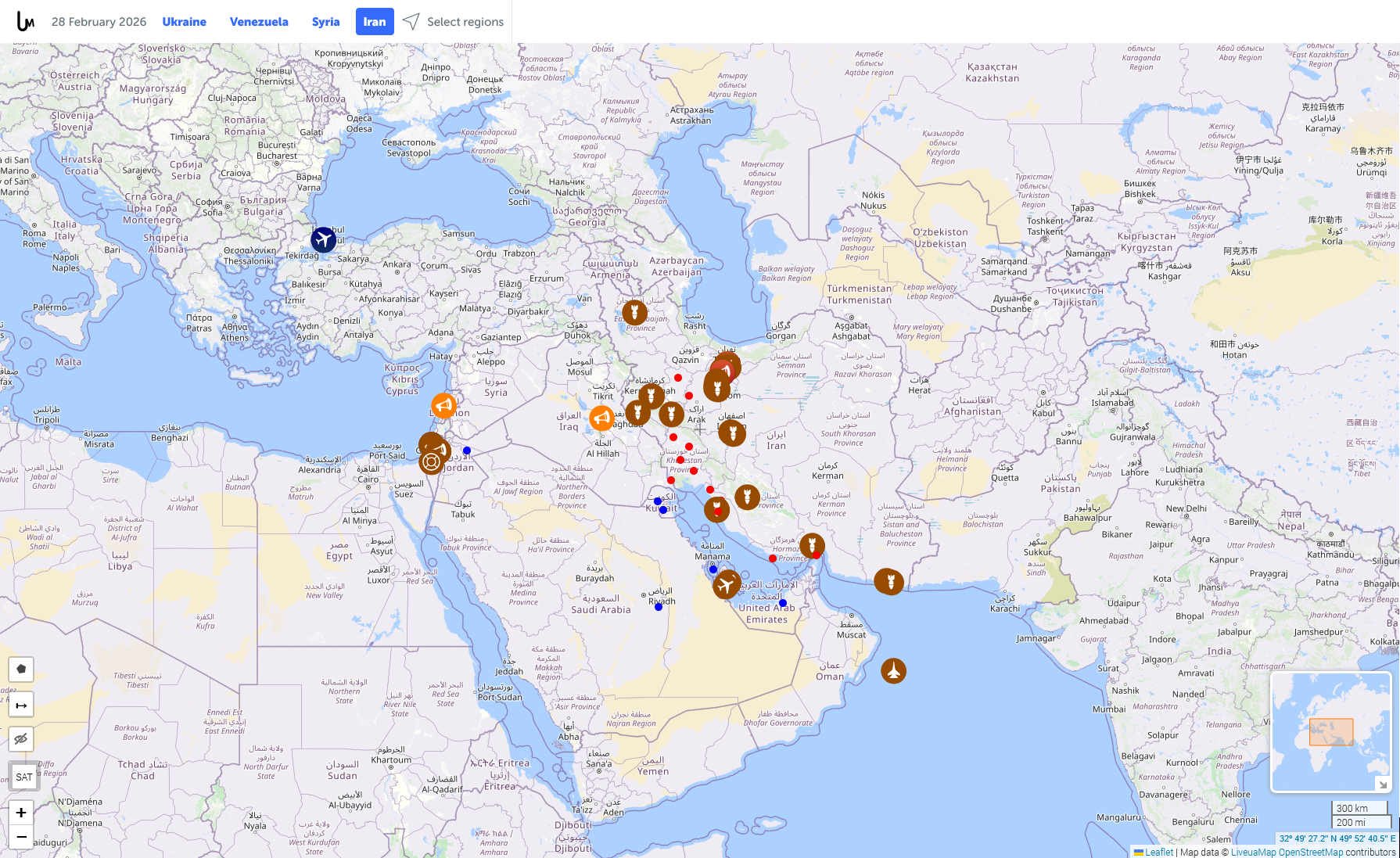Click the dark blue airplane marker near Istanbul
The width and height of the screenshot is (1400, 858).
tap(323, 239)
